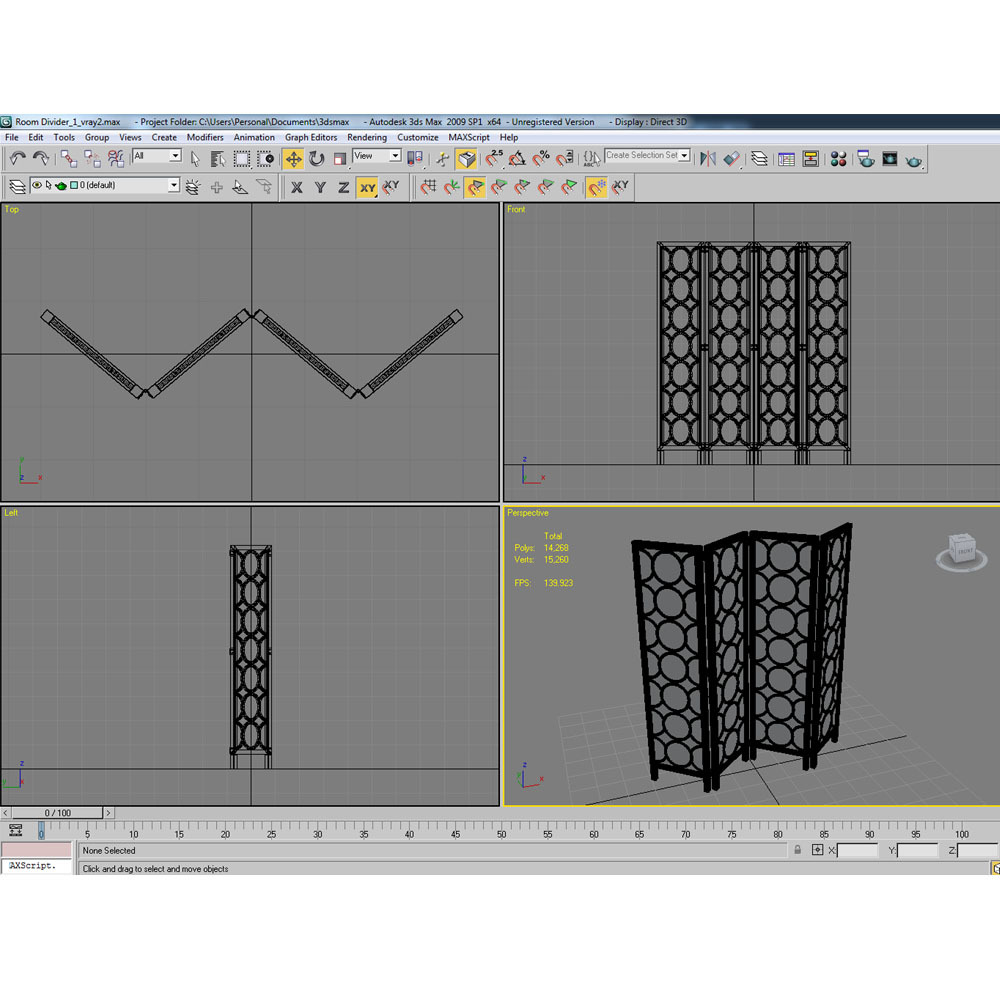This screenshot has height=1000, width=1000.
Task: Toggle the 2.5D Snaps button
Action: point(494,159)
